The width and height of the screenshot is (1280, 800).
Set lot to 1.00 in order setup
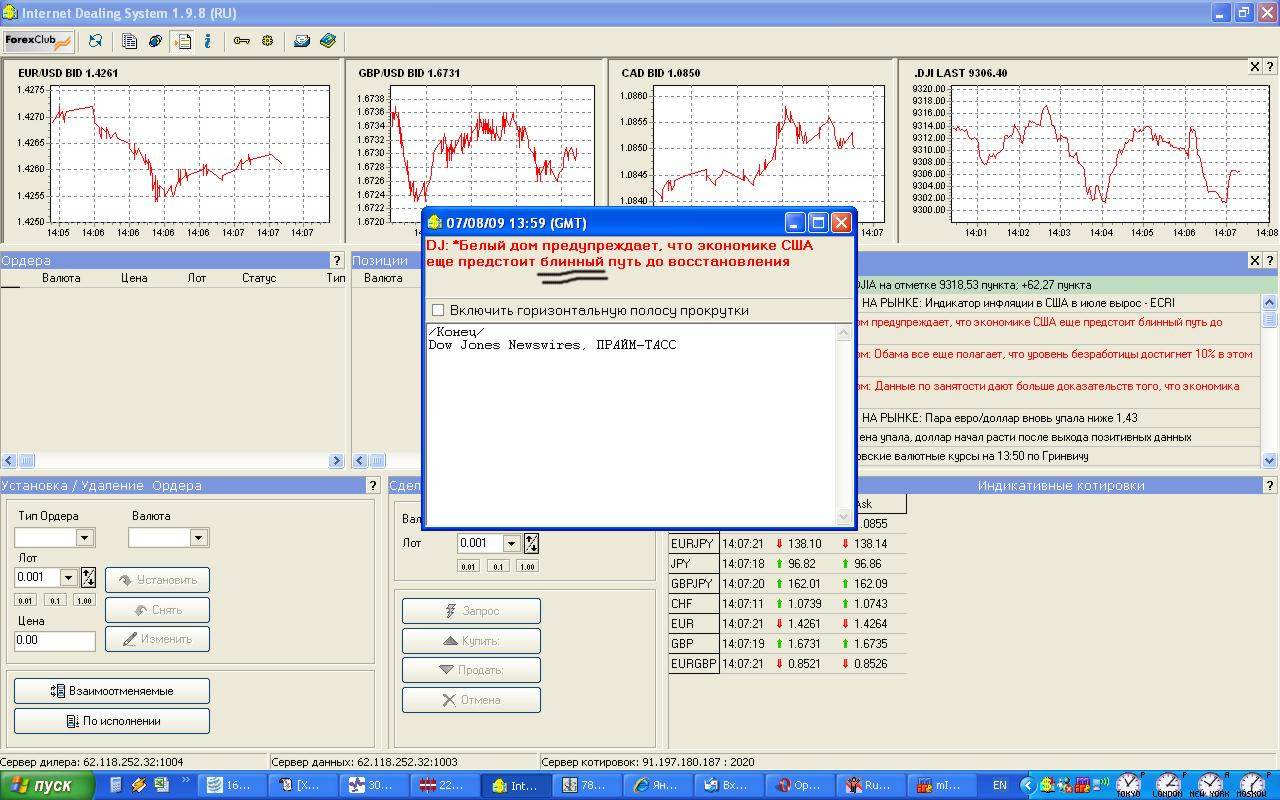(85, 600)
